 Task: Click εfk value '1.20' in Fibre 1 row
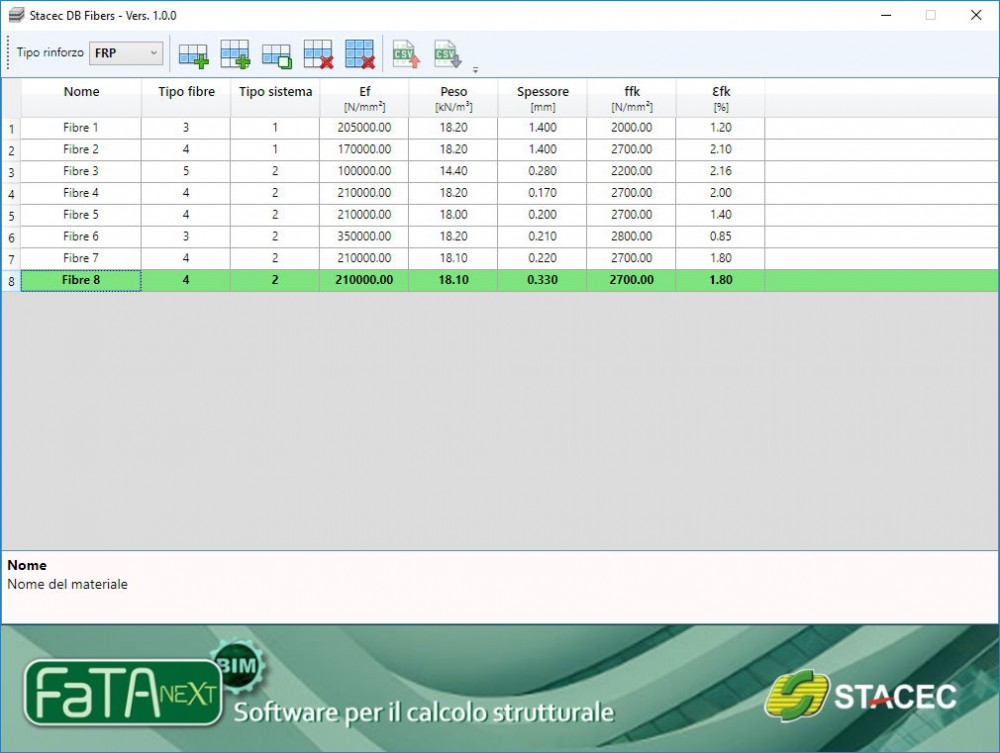pos(721,128)
